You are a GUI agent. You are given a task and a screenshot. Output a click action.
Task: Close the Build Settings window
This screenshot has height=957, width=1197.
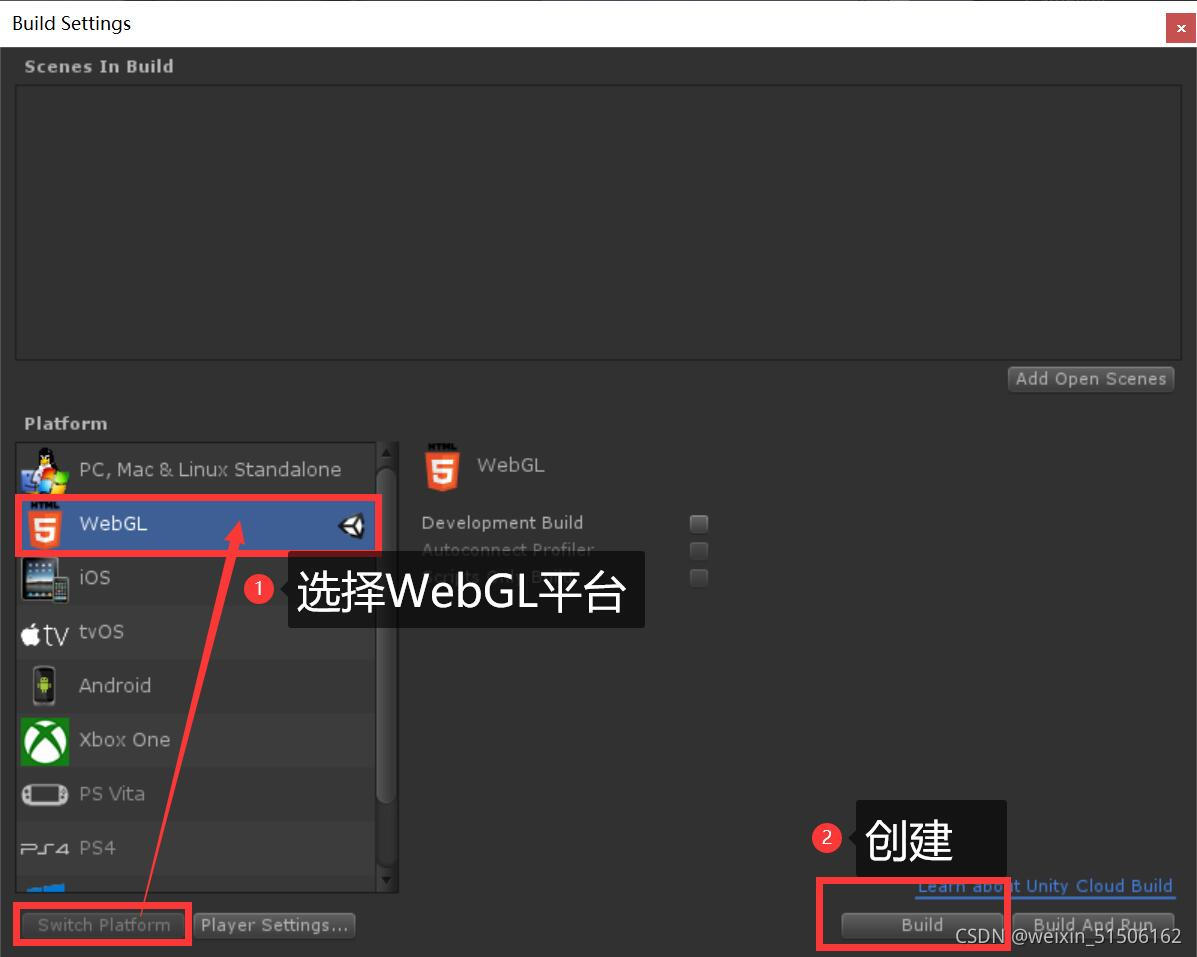(x=1180, y=28)
